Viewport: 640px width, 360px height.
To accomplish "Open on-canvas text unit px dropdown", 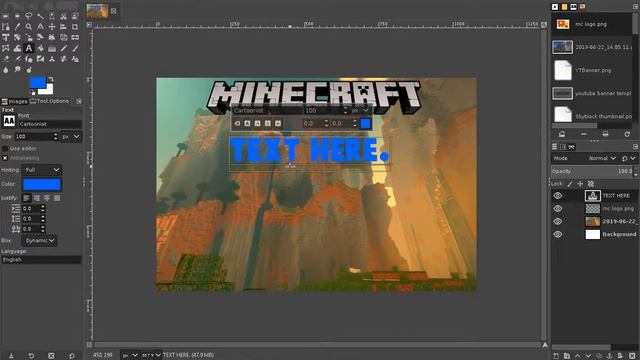I will 361,110.
